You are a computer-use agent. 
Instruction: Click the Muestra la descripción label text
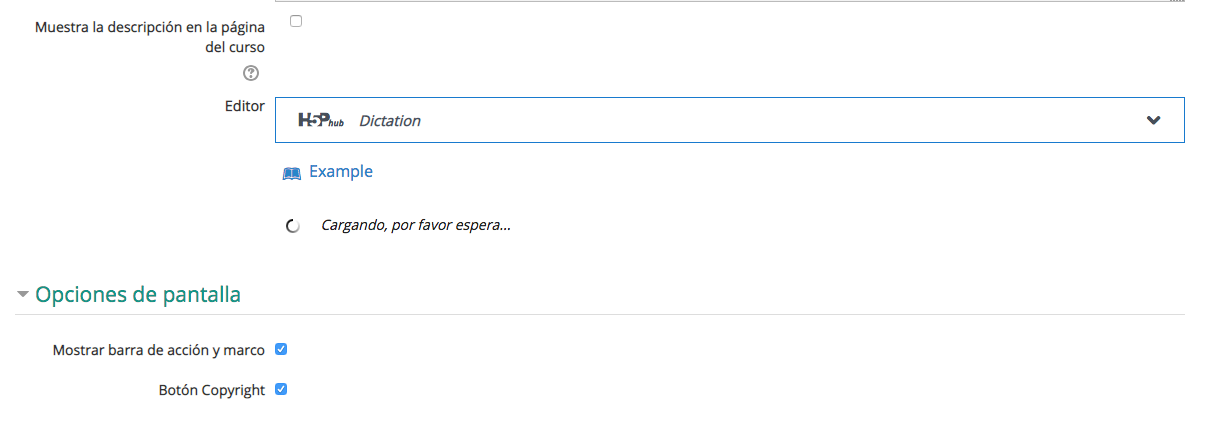click(x=150, y=37)
